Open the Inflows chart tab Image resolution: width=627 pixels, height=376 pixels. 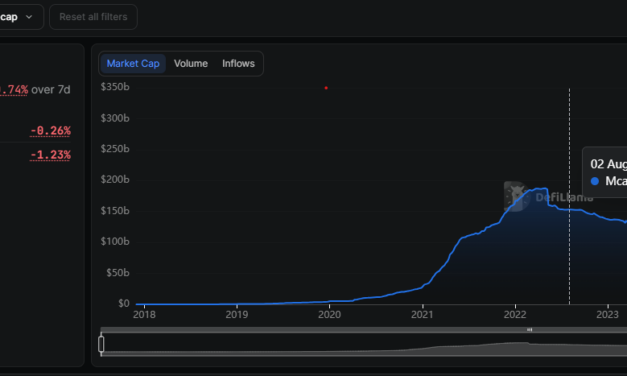pyautogui.click(x=238, y=64)
